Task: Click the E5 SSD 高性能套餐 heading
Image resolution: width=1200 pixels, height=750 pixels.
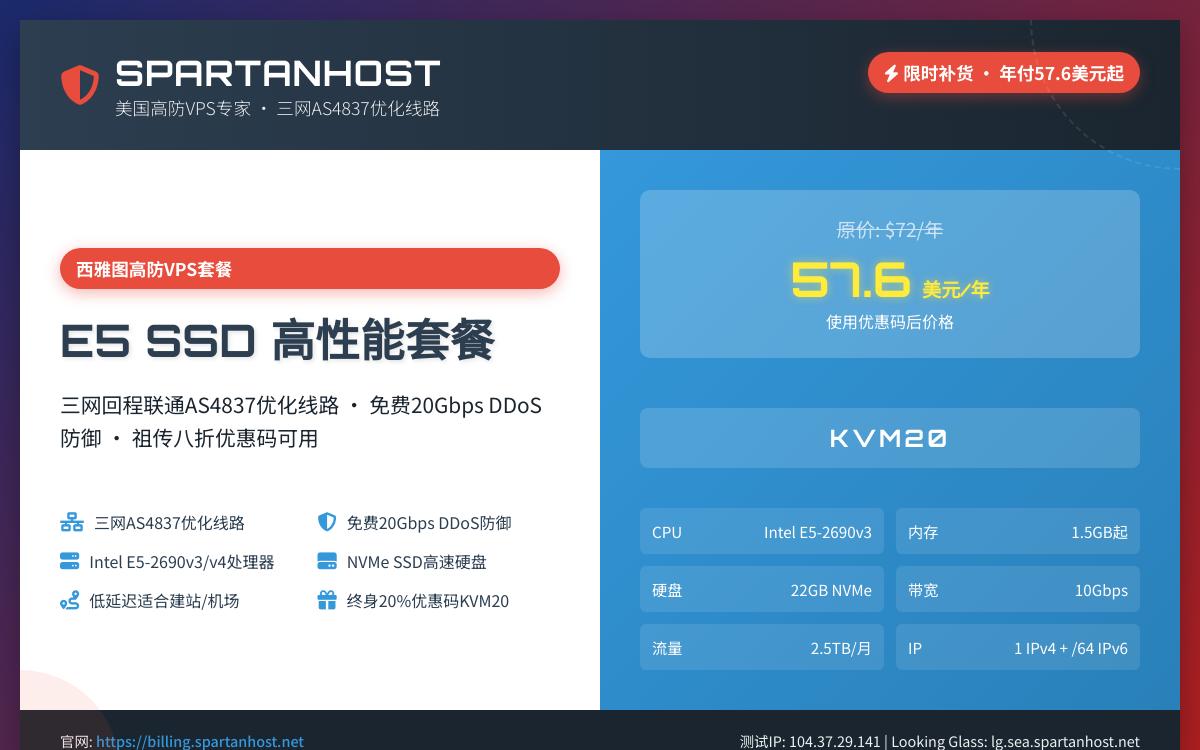Action: point(278,340)
